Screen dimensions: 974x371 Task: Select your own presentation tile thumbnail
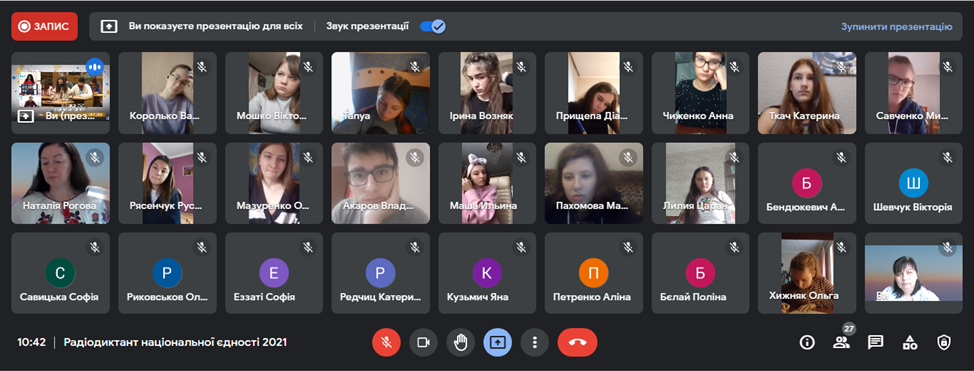click(x=60, y=93)
